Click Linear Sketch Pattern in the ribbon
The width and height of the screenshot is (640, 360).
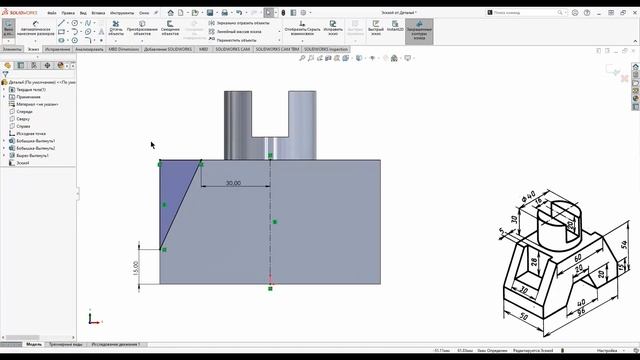(x=235, y=31)
